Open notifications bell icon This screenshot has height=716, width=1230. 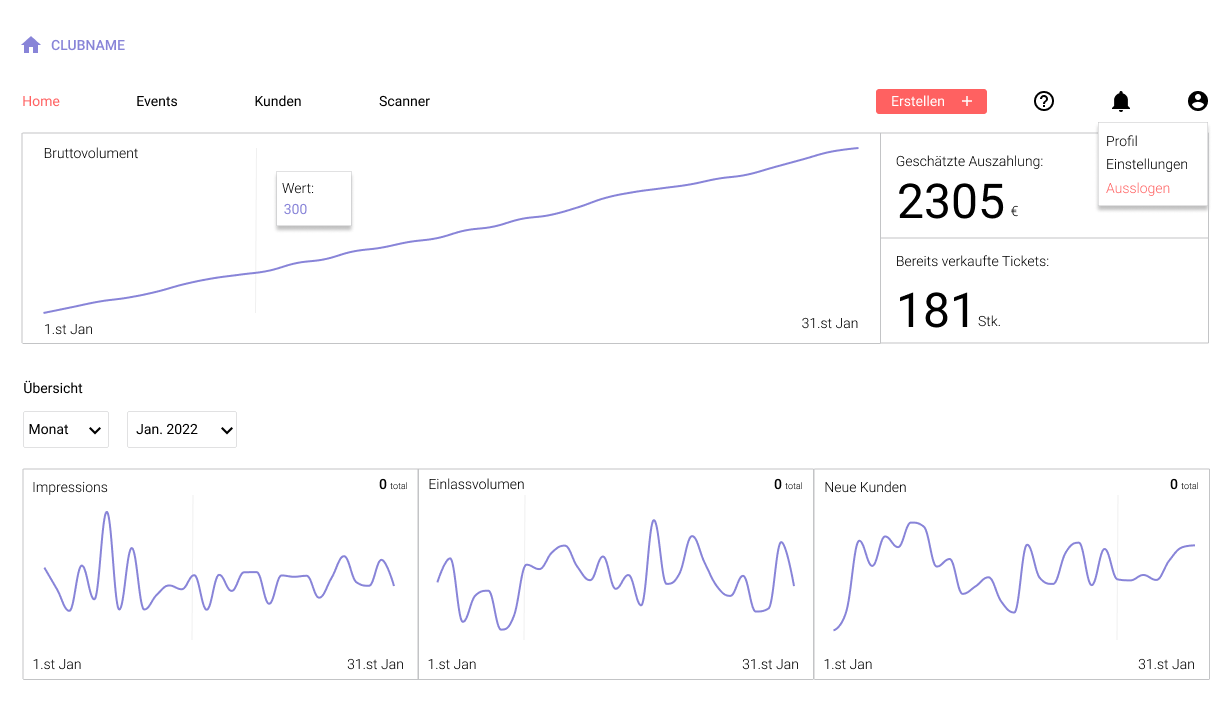(x=1121, y=101)
